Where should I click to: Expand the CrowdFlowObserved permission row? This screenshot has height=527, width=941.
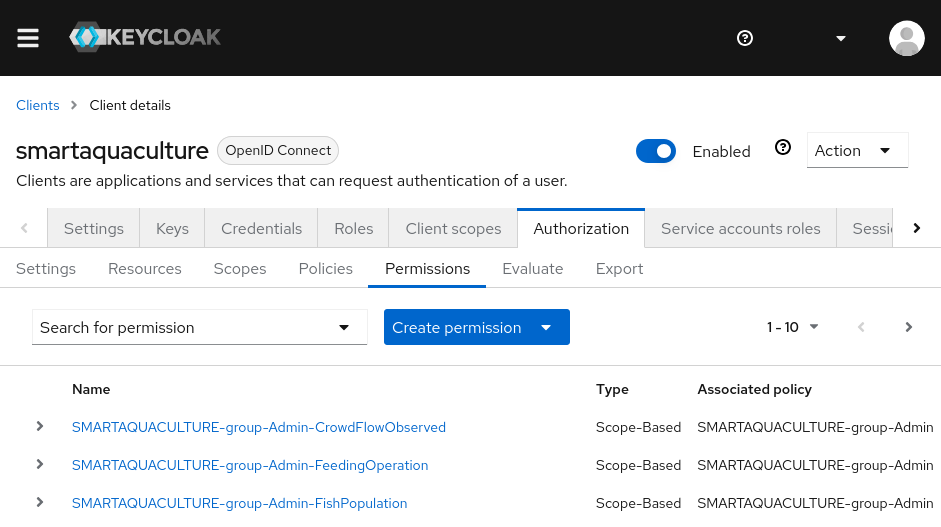click(40, 426)
